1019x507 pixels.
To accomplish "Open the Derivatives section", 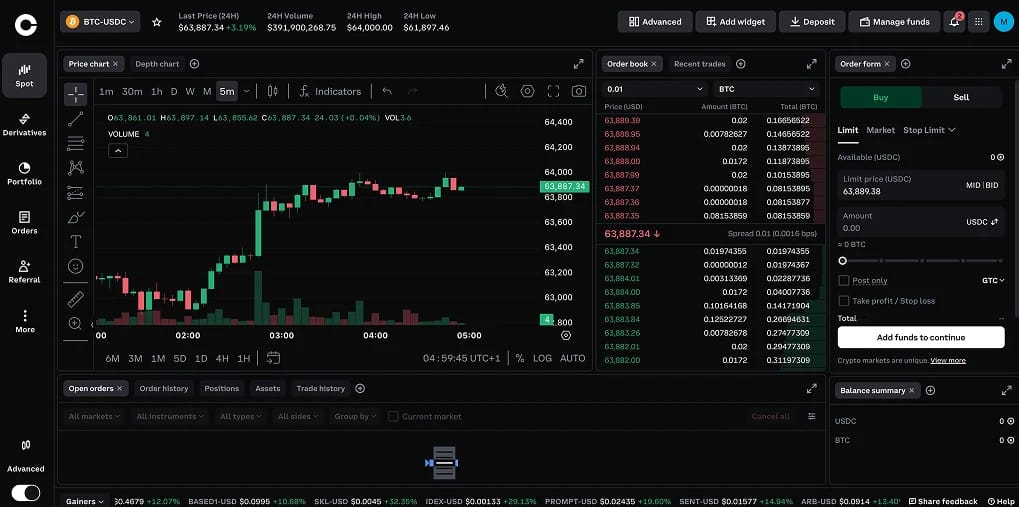I will point(25,125).
